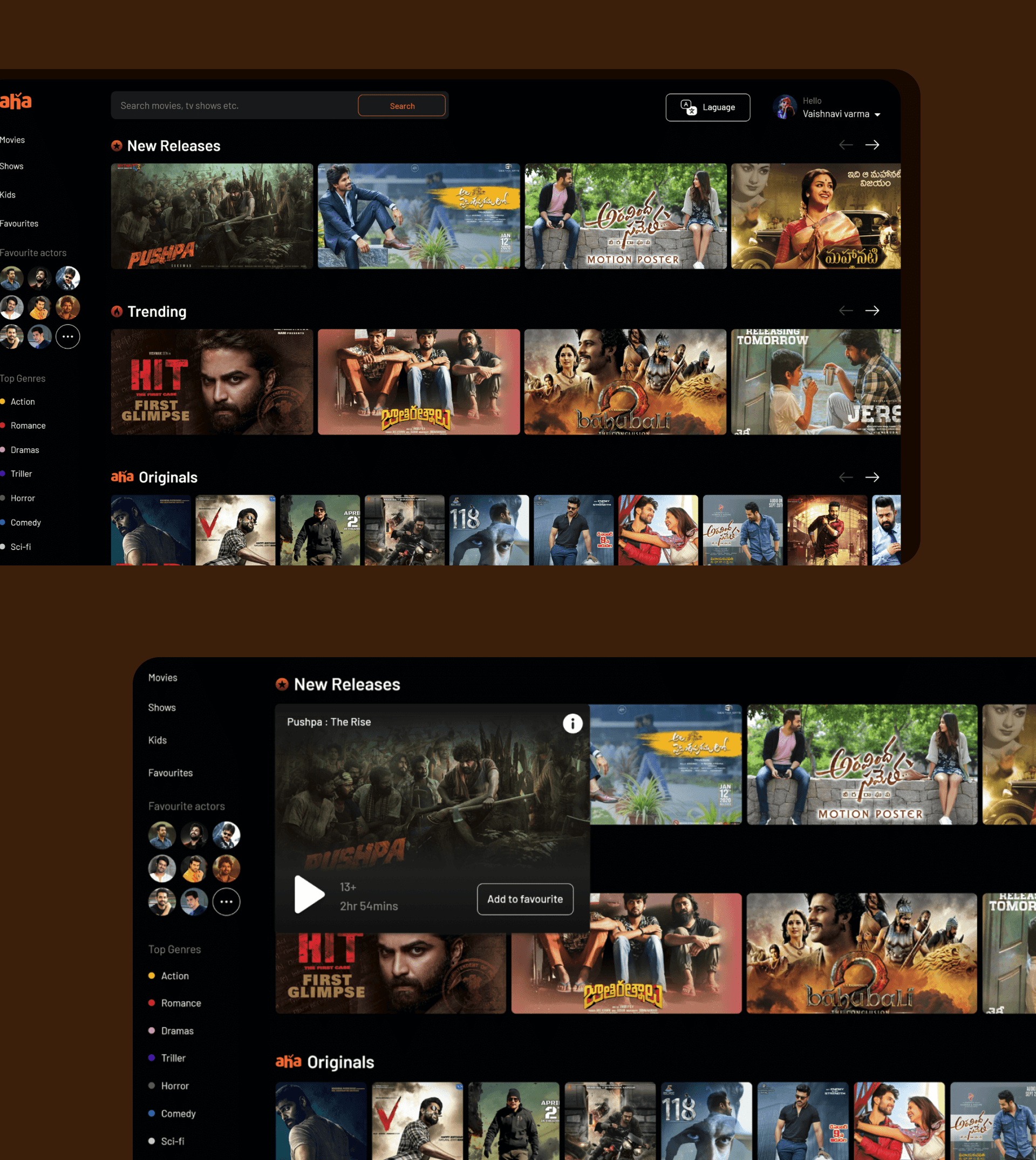Open the Laguage selector button

[707, 107]
